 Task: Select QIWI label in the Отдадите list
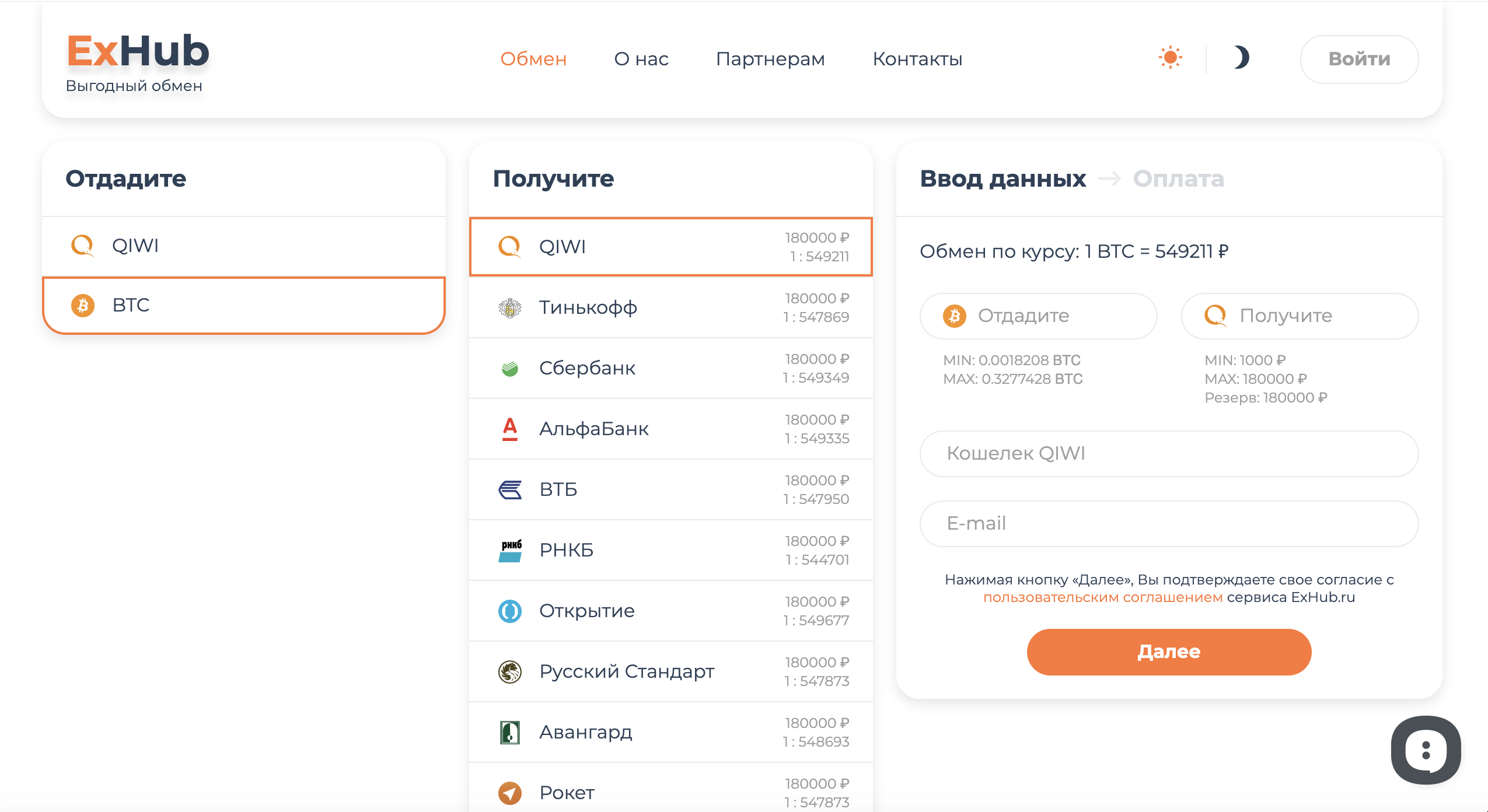coord(135,246)
